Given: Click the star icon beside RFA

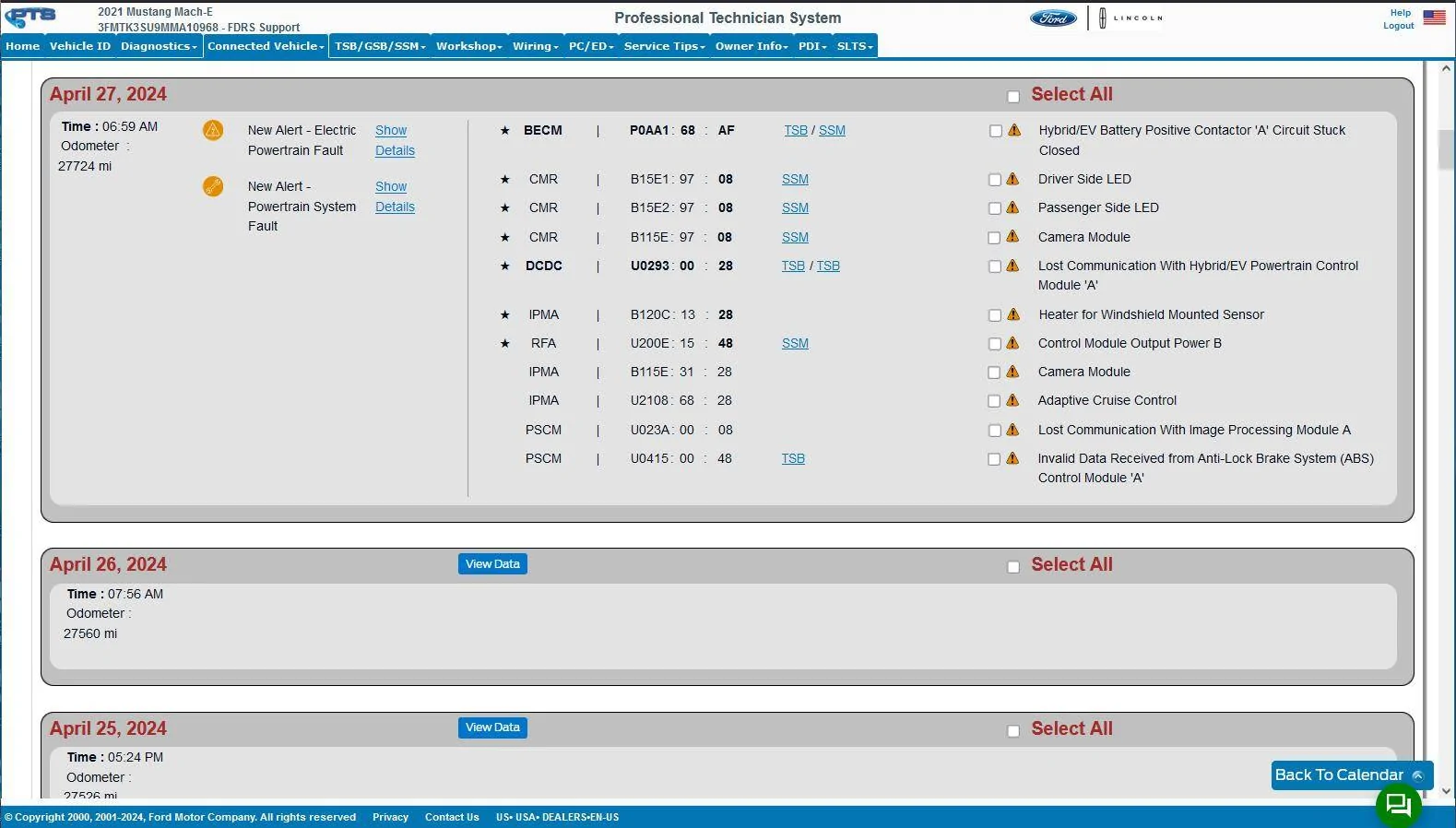Looking at the screenshot, I should 504,343.
